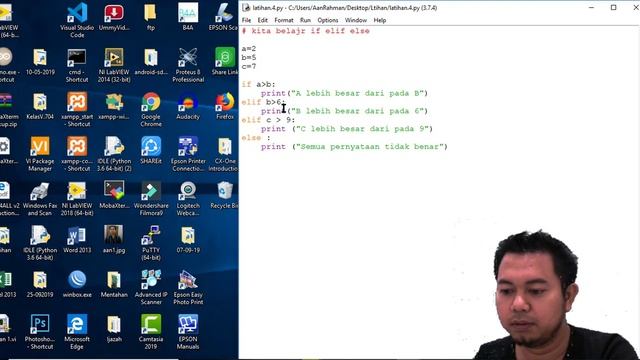Screen dimensions: 640x360
Task: Click the Camtasia 2019 desktop icon
Action: (151, 331)
